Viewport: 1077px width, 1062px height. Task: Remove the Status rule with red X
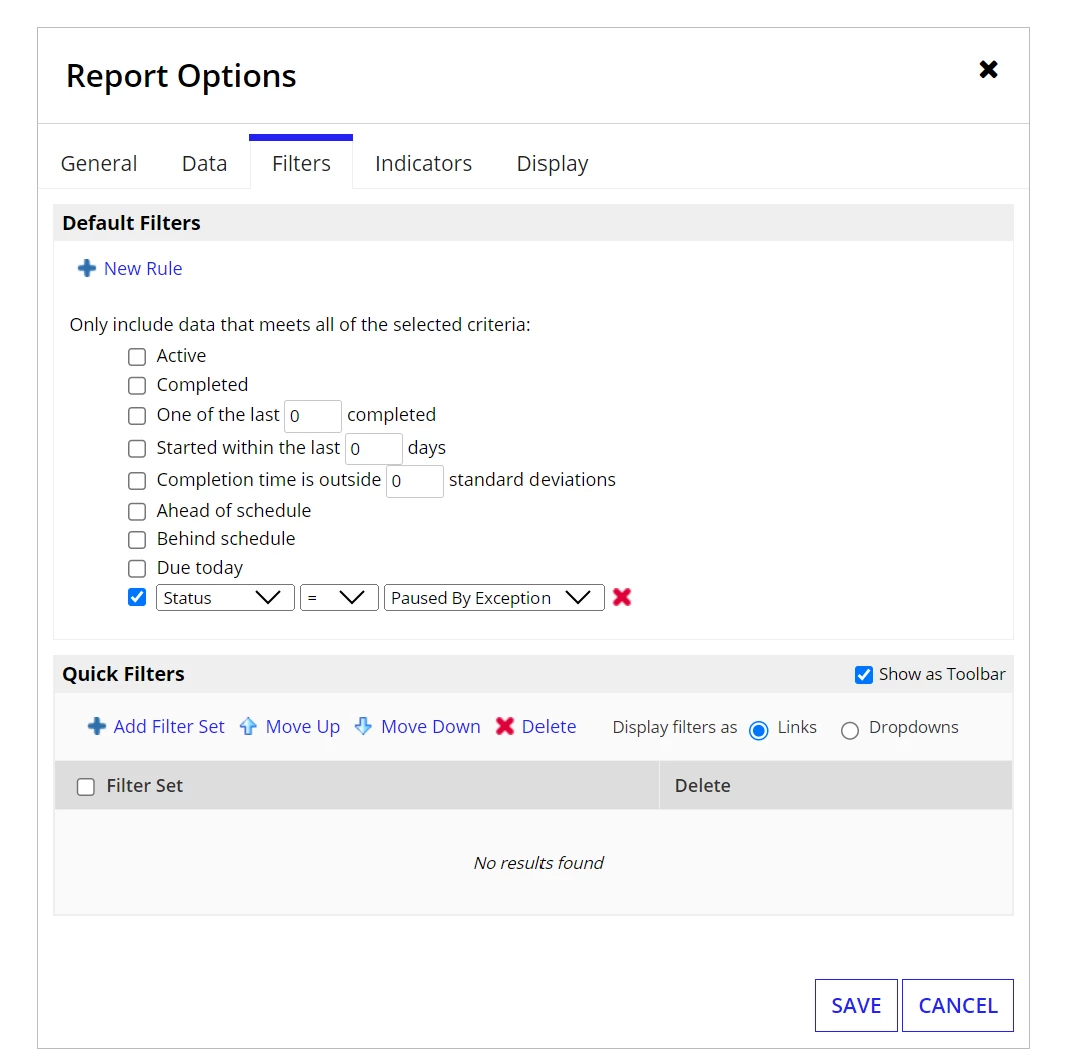click(622, 597)
